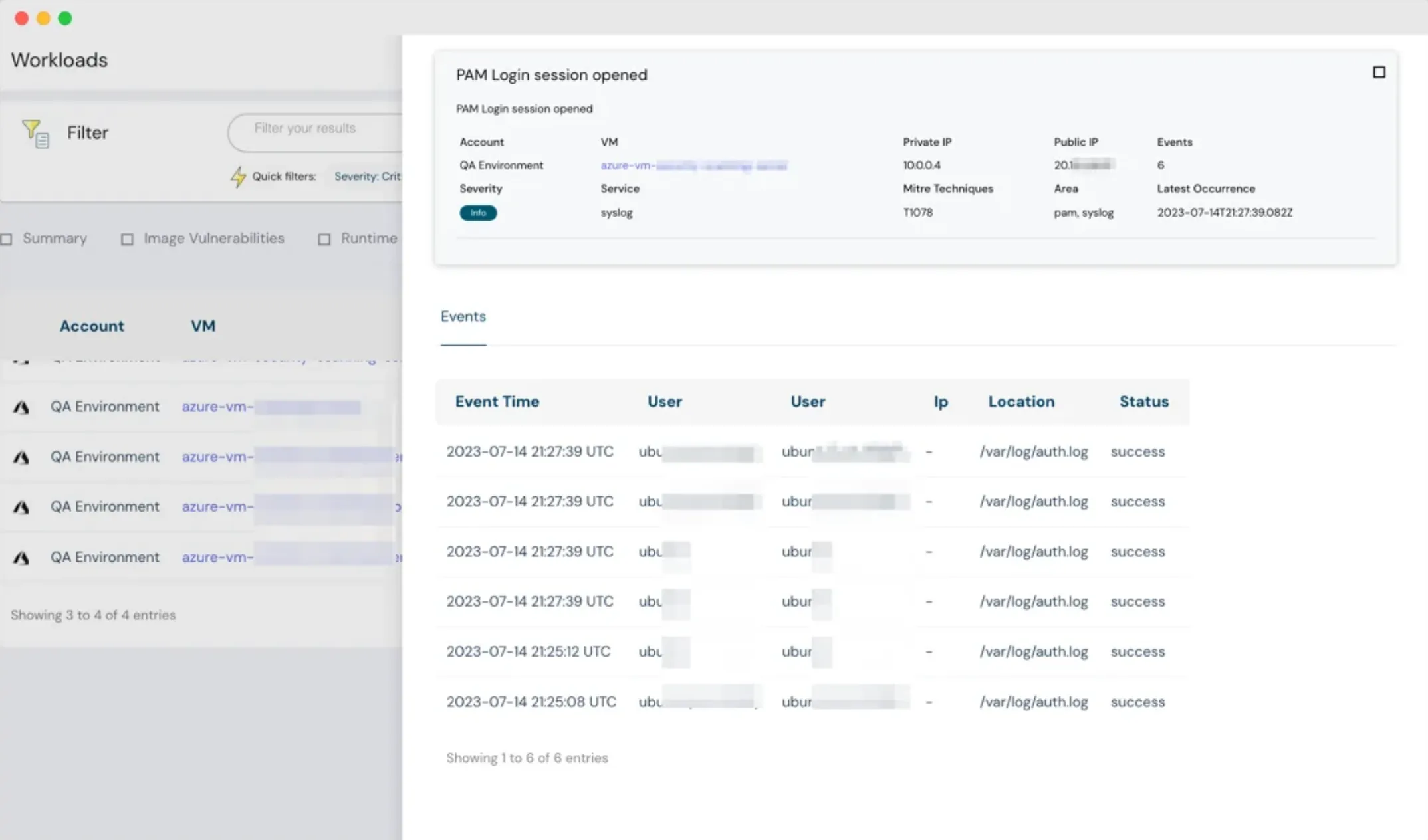Screen dimensions: 1428x840
Task: Open the azure-vm link in the details panel
Action: point(693,165)
